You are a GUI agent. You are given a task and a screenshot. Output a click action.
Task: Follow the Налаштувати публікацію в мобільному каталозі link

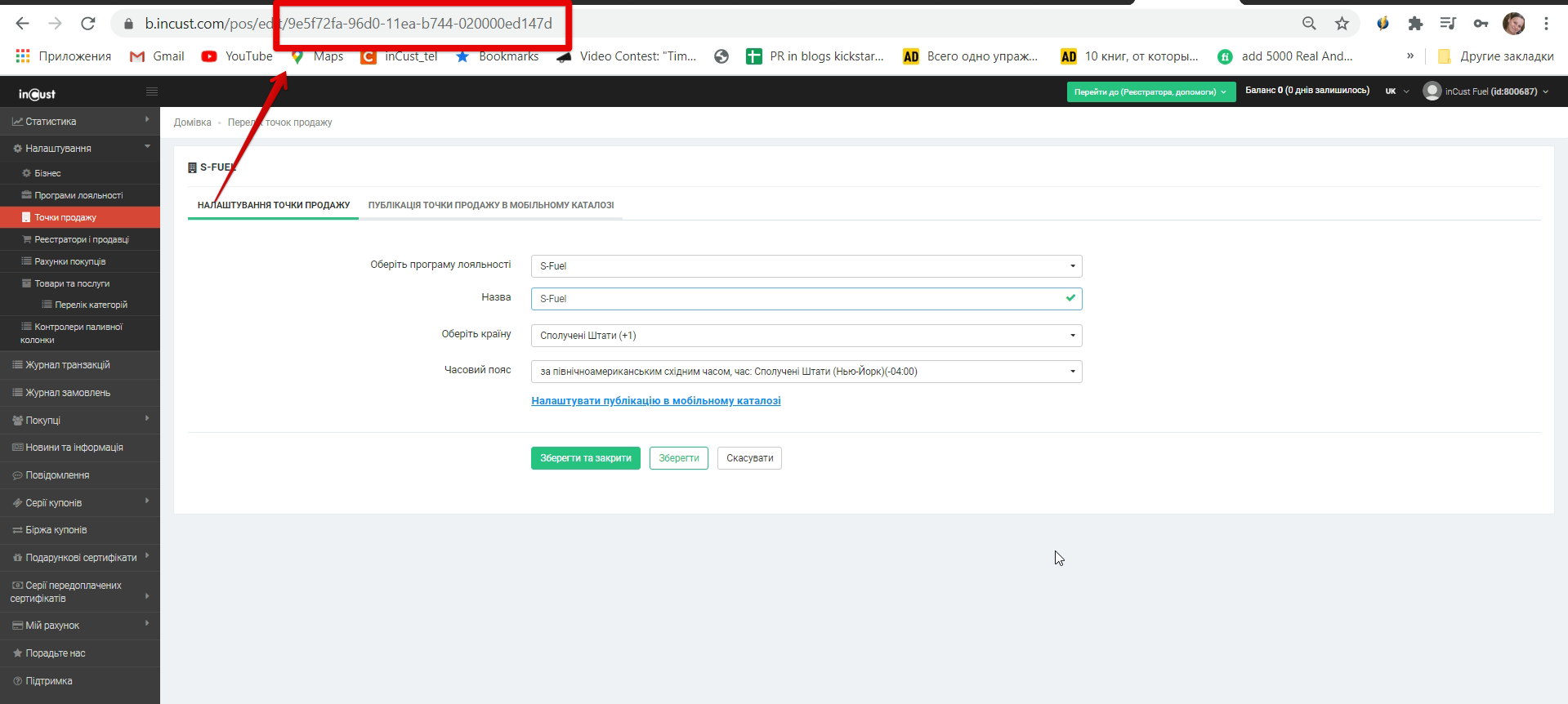coord(655,401)
